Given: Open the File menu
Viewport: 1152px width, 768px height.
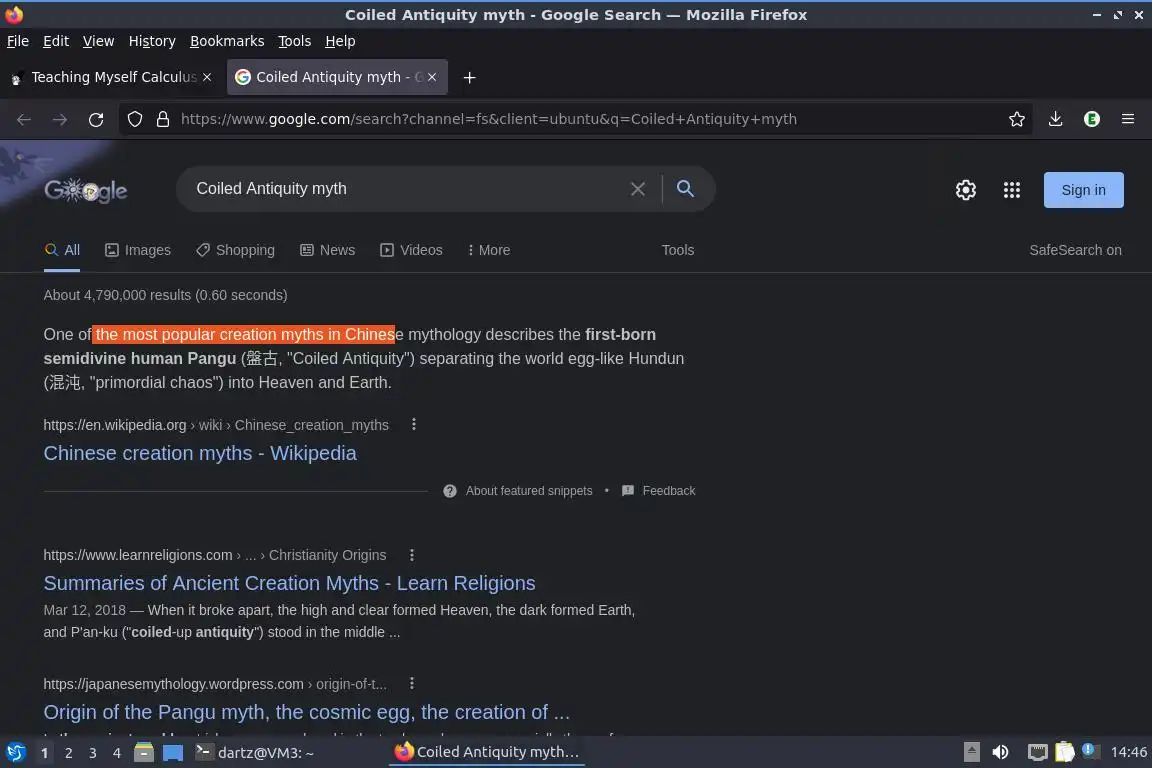Looking at the screenshot, I should click(18, 41).
